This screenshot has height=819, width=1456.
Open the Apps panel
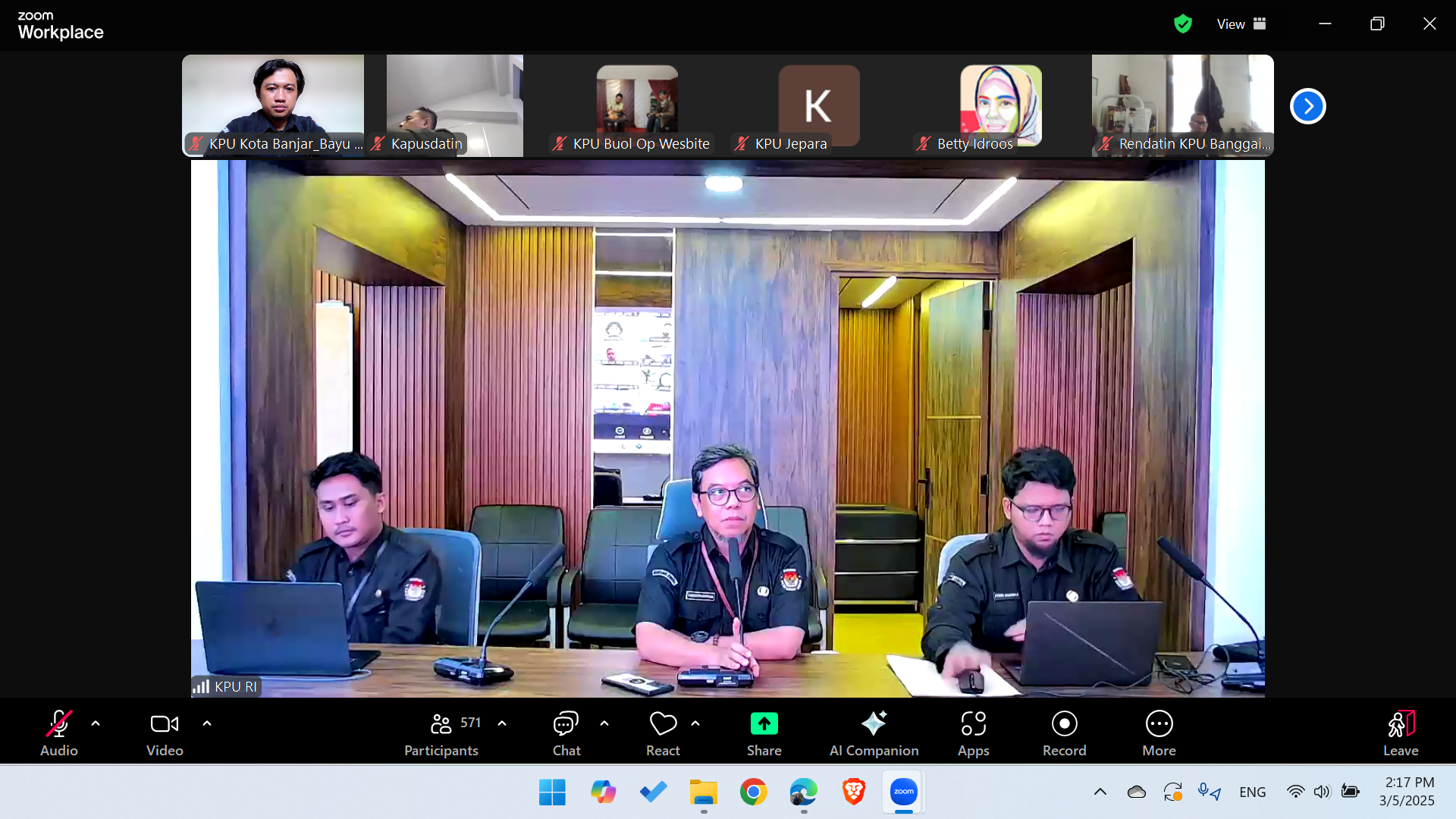tap(973, 733)
